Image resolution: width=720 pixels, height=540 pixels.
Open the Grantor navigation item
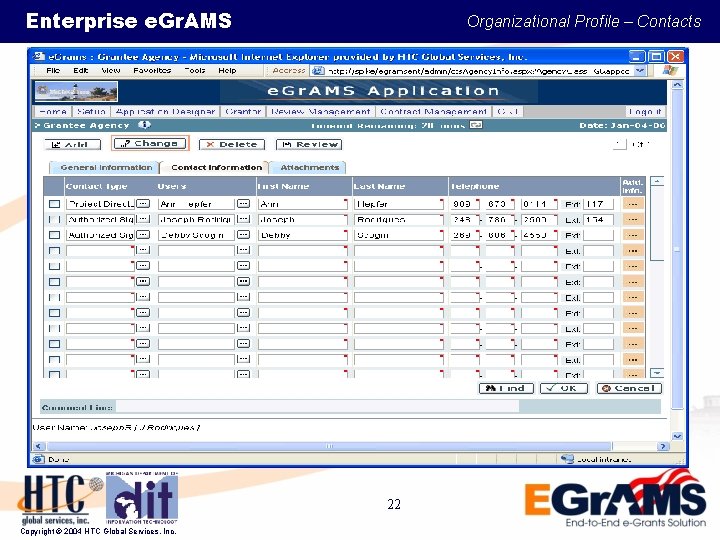[243, 112]
